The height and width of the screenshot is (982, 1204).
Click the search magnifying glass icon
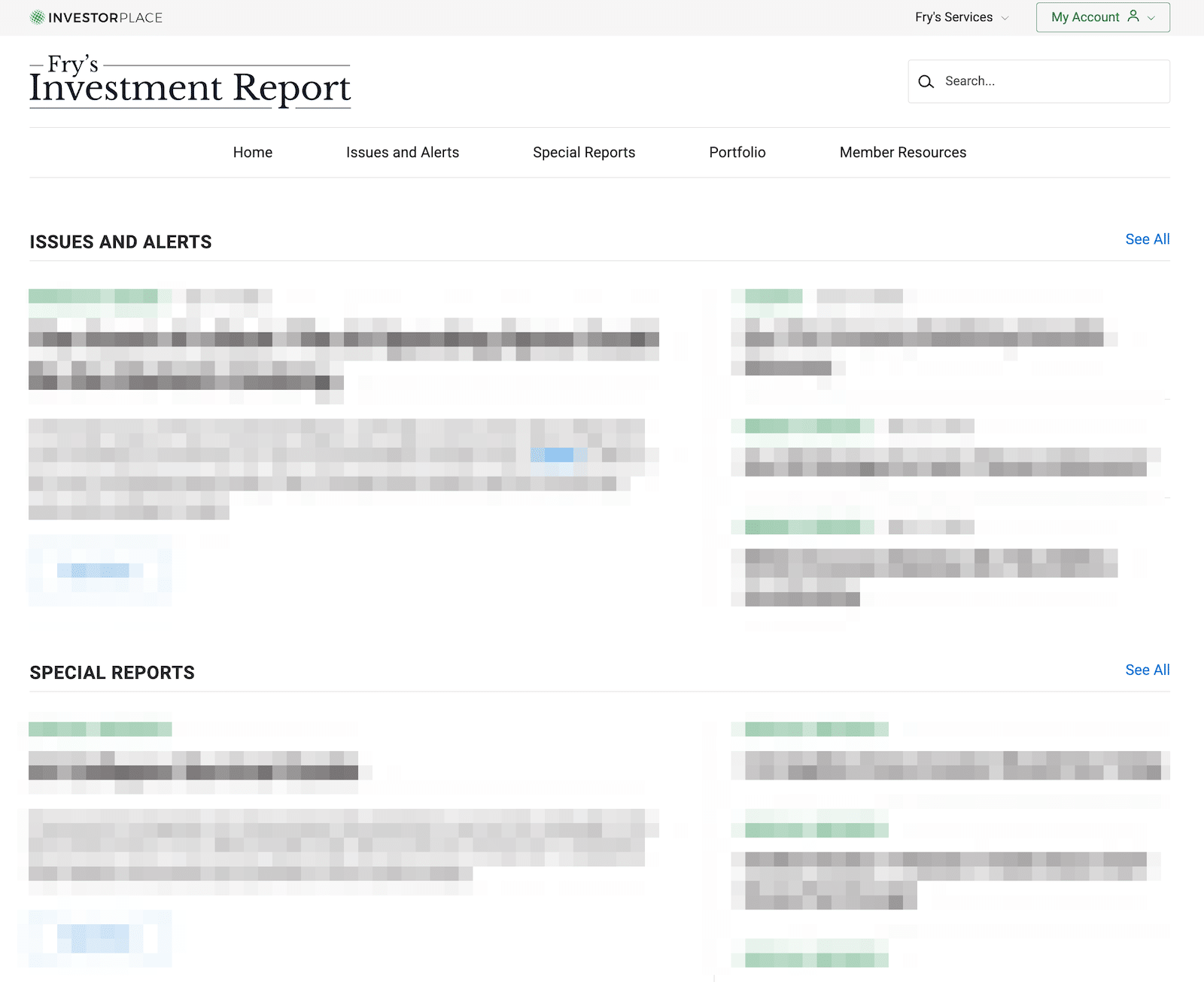pos(926,81)
